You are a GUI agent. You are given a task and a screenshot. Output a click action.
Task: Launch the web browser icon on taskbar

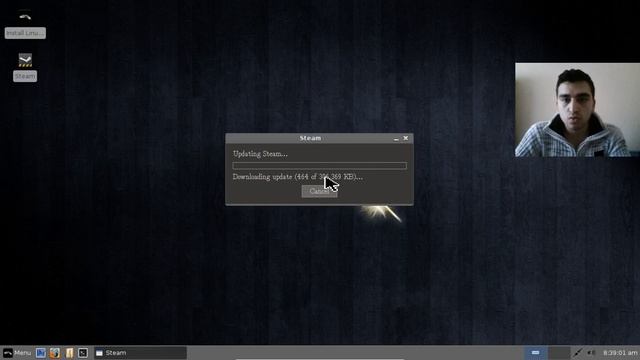pos(55,353)
